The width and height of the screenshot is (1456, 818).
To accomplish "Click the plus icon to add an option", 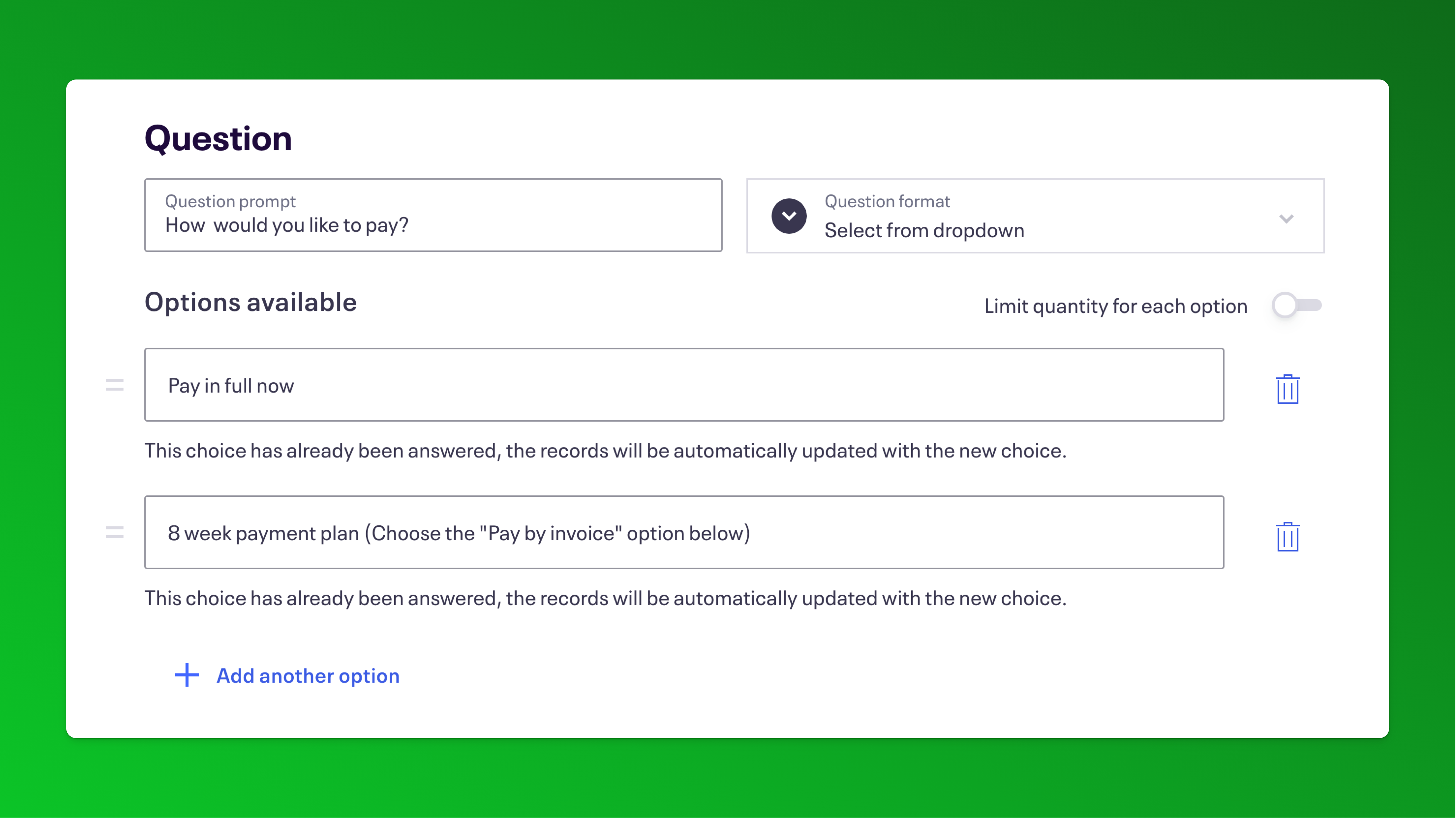I will [x=187, y=675].
